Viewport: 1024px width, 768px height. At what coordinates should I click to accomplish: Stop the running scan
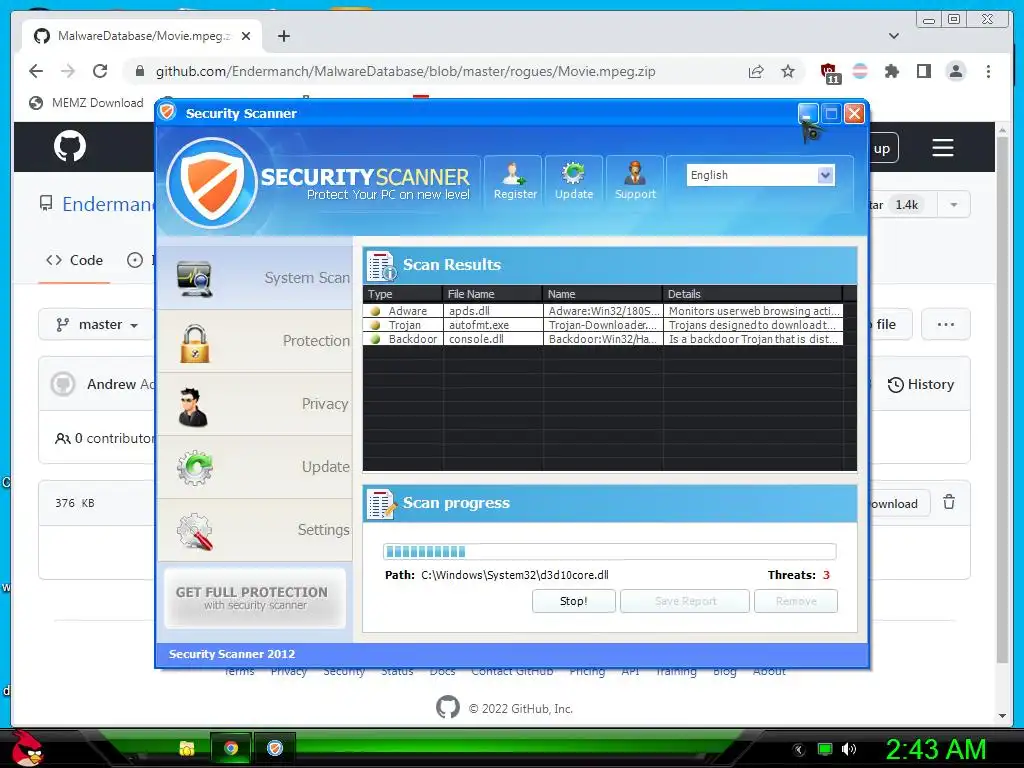click(573, 601)
